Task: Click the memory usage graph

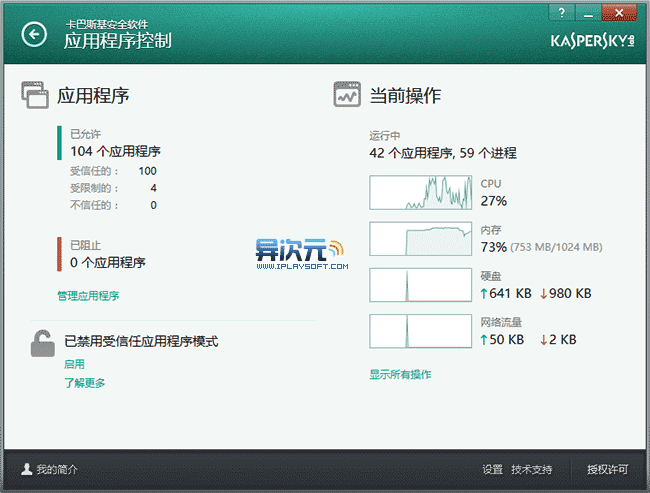Action: coord(420,238)
